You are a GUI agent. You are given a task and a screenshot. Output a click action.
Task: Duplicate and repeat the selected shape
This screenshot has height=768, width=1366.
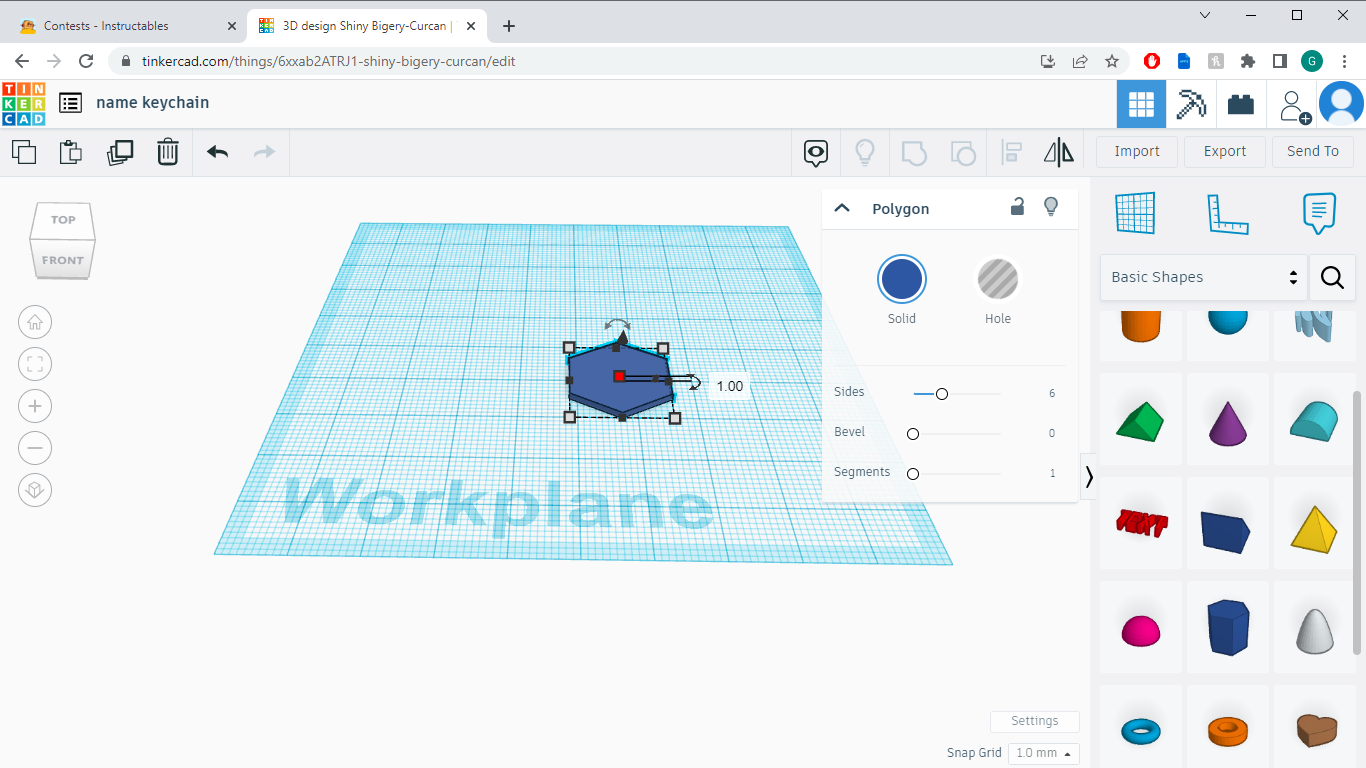(x=120, y=152)
